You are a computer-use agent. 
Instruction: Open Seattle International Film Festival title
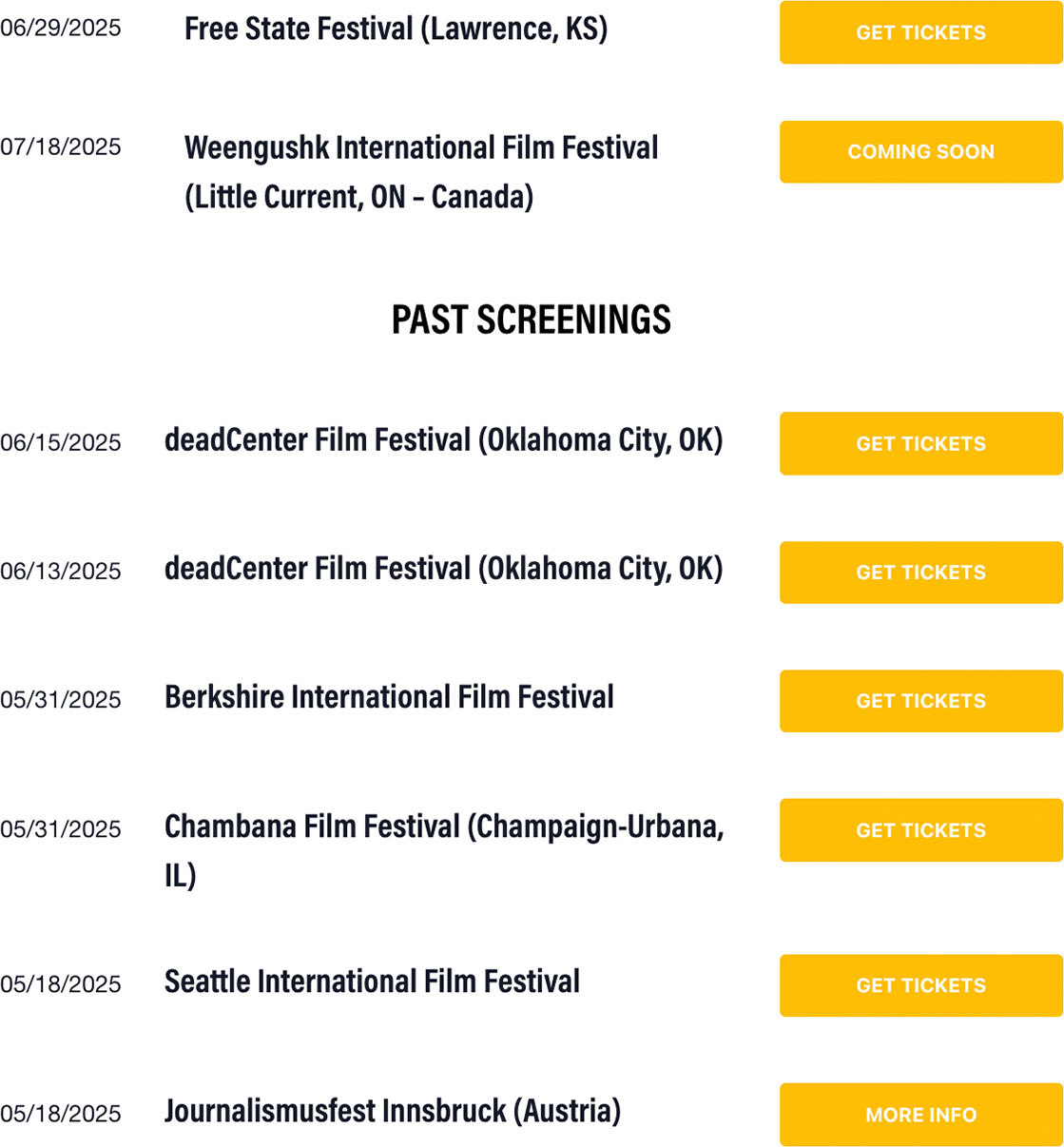tap(372, 982)
